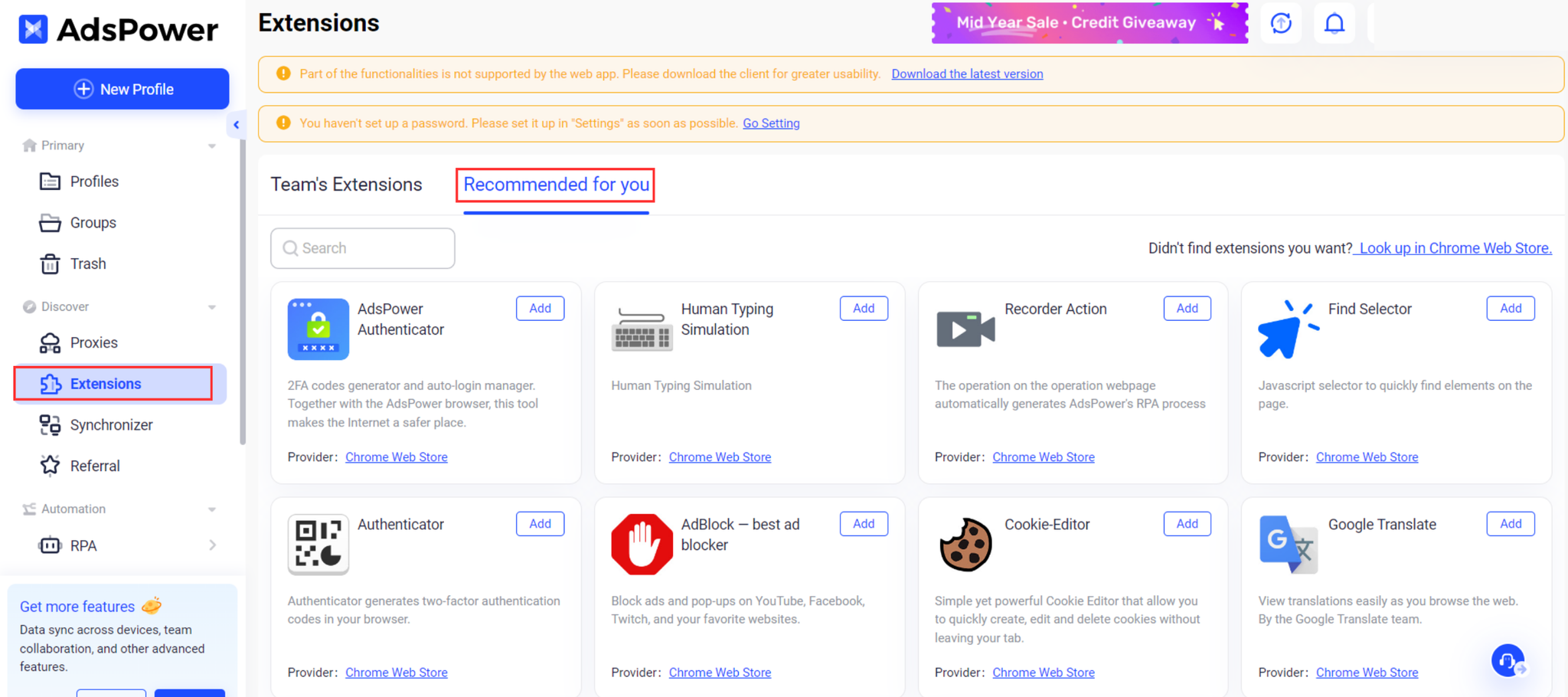The image size is (1568, 697).
Task: Click the Human Typing Simulation keyboard icon
Action: click(x=642, y=329)
